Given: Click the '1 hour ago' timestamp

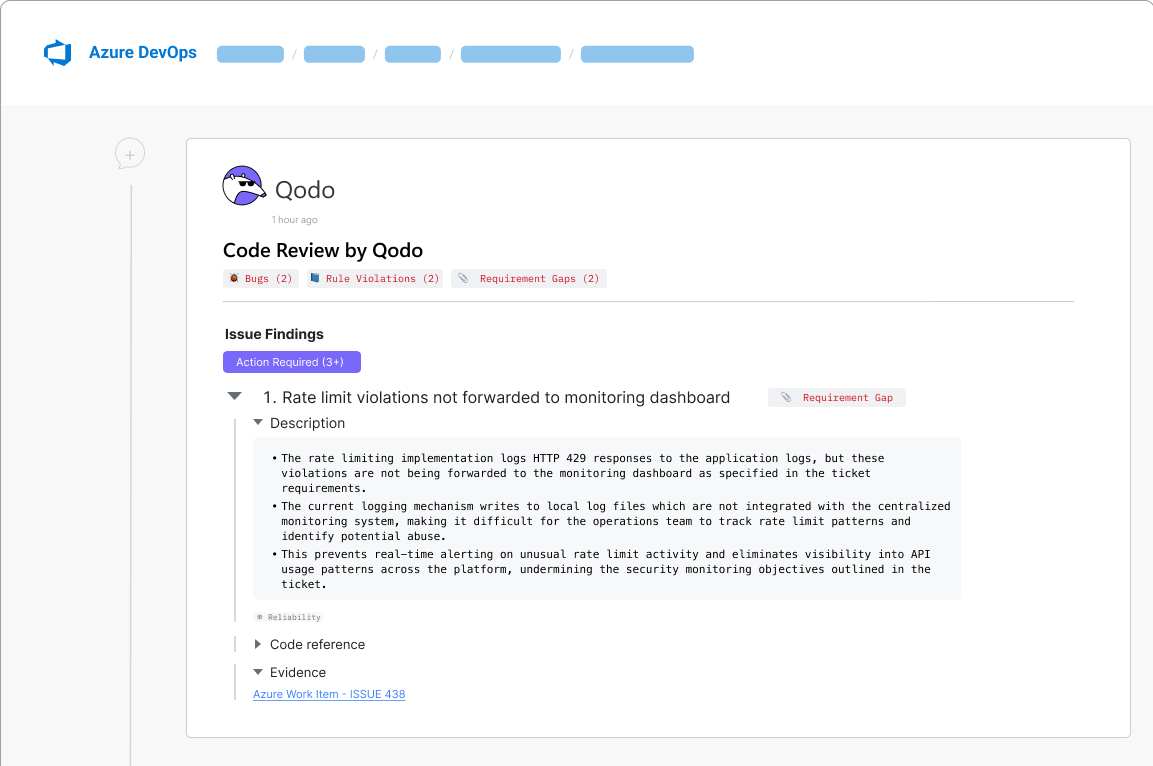Looking at the screenshot, I should [295, 220].
